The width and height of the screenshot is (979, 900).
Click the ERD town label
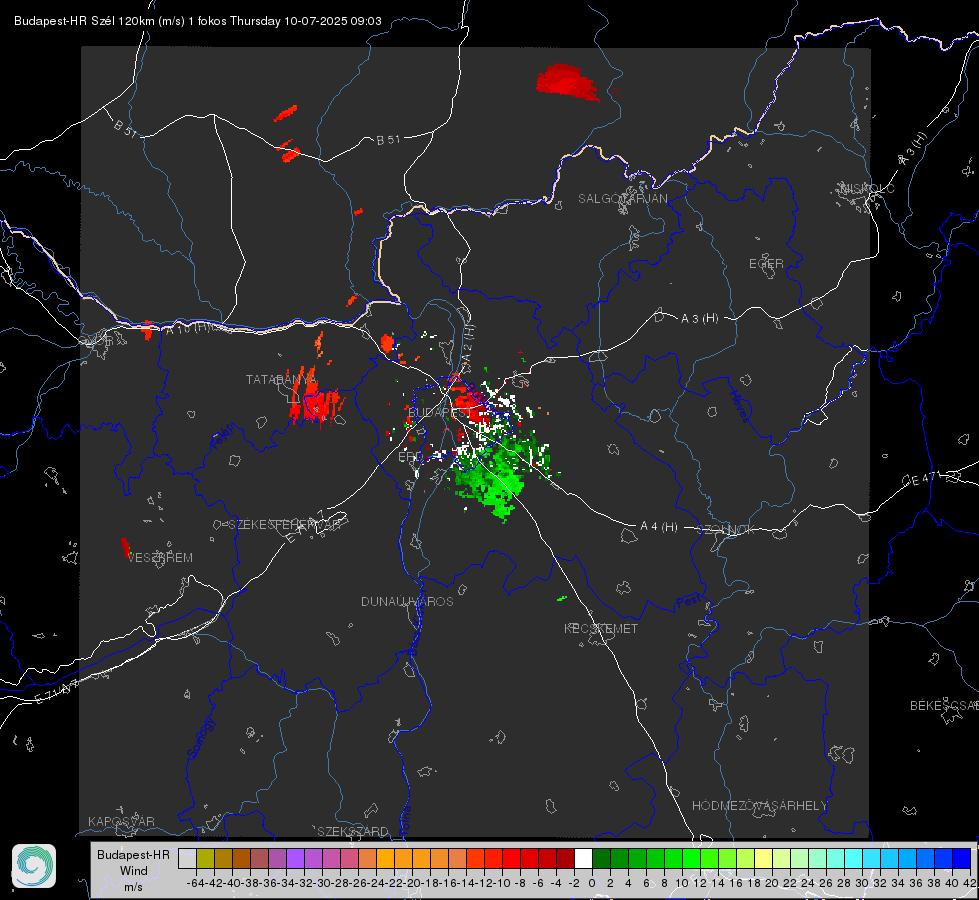click(x=410, y=457)
